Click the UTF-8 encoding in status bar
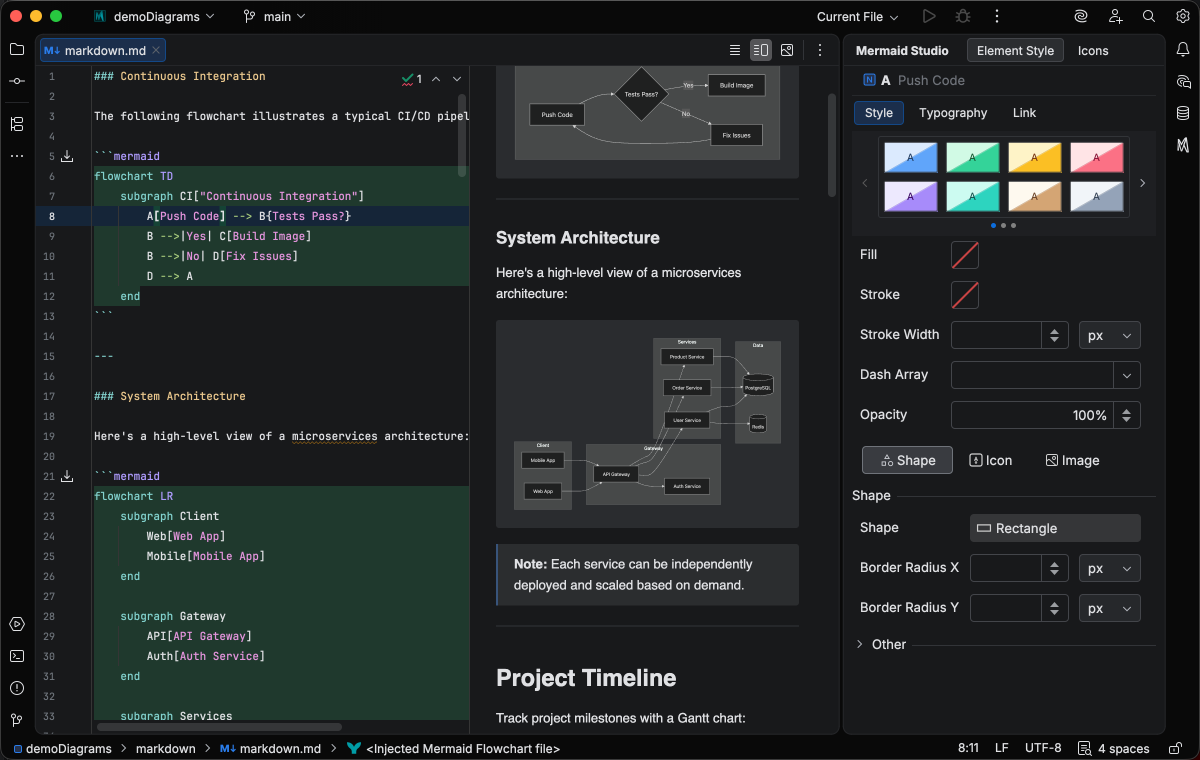Viewport: 1200px width, 760px height. pyautogui.click(x=1043, y=748)
